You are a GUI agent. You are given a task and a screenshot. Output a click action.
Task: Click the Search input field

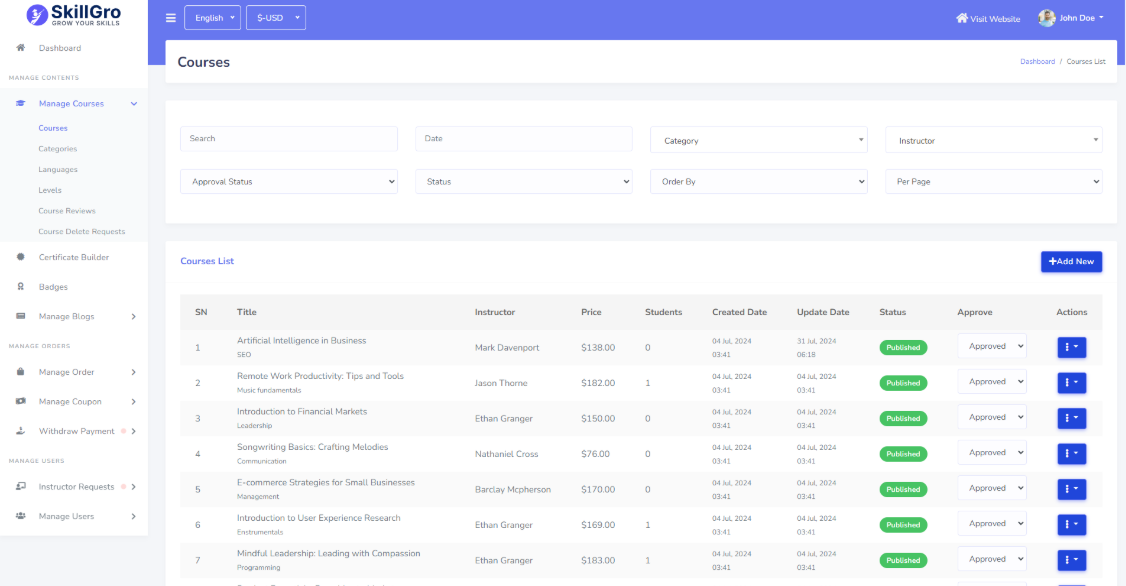click(289, 139)
